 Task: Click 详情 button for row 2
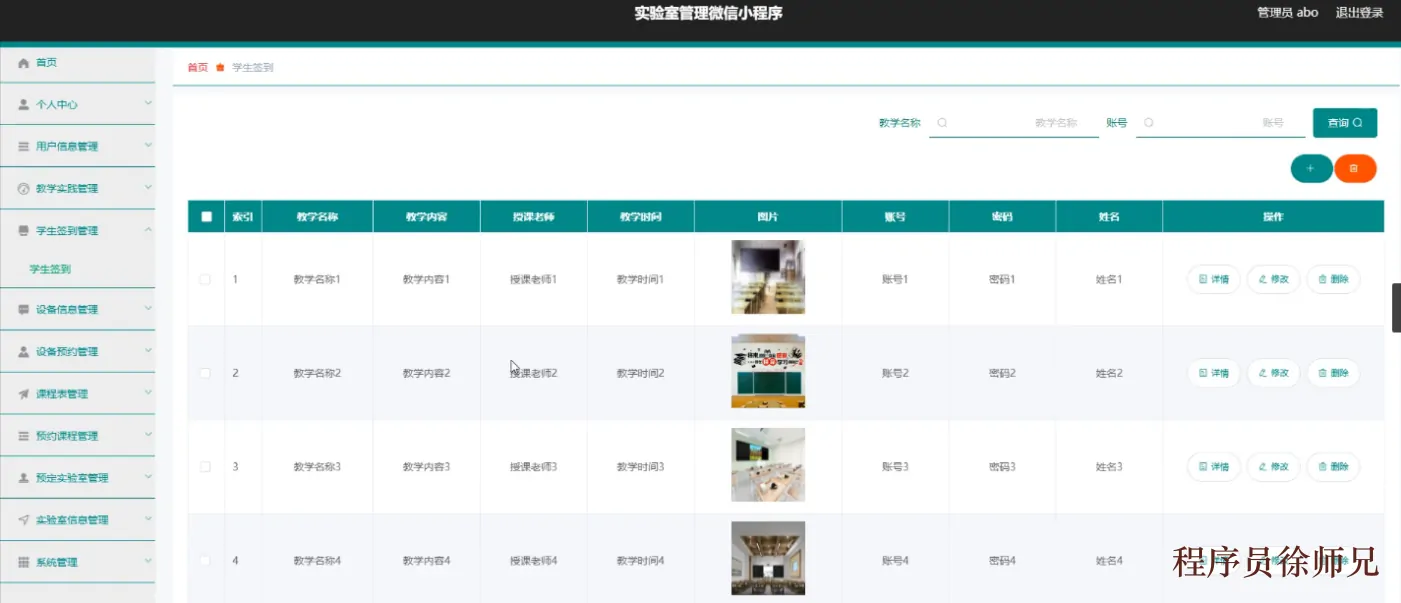pos(1214,373)
